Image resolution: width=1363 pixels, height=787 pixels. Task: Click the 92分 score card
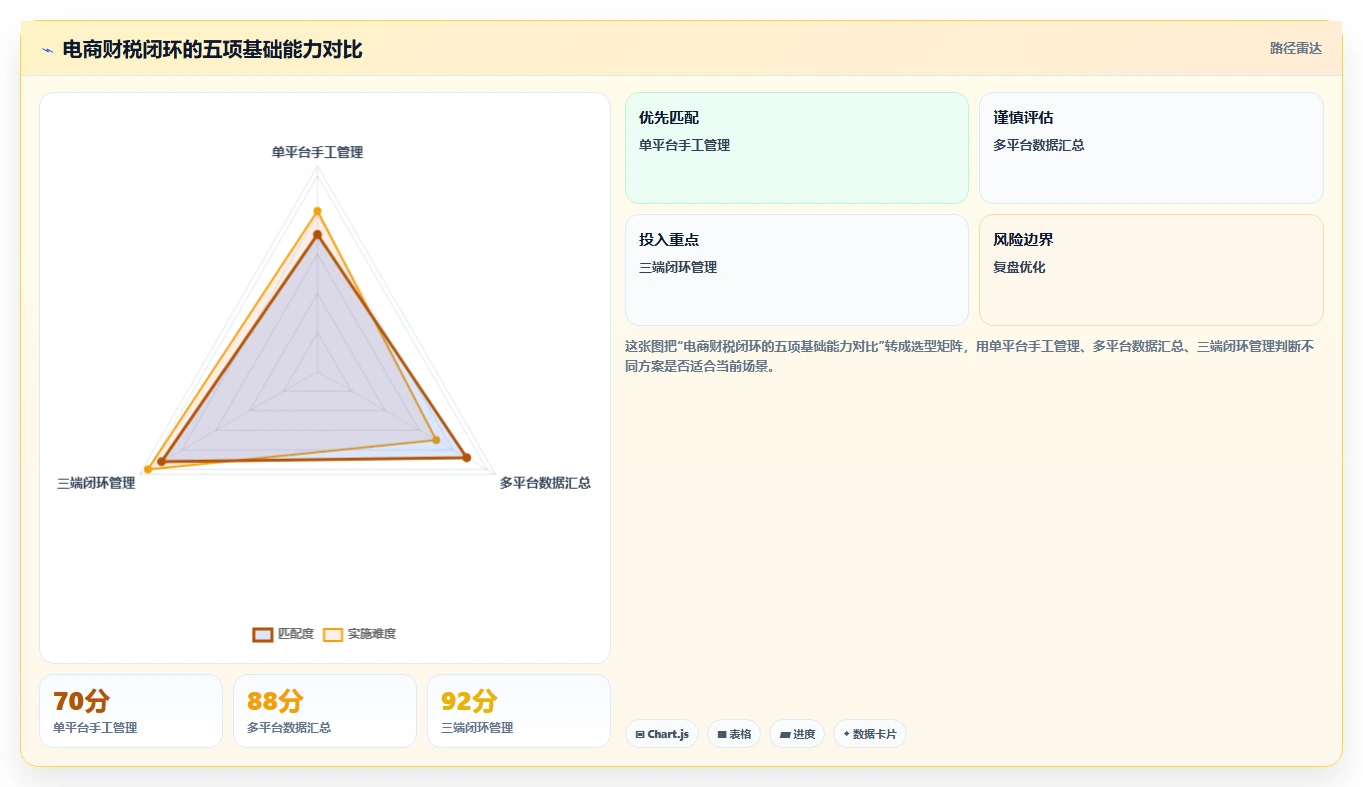[519, 711]
